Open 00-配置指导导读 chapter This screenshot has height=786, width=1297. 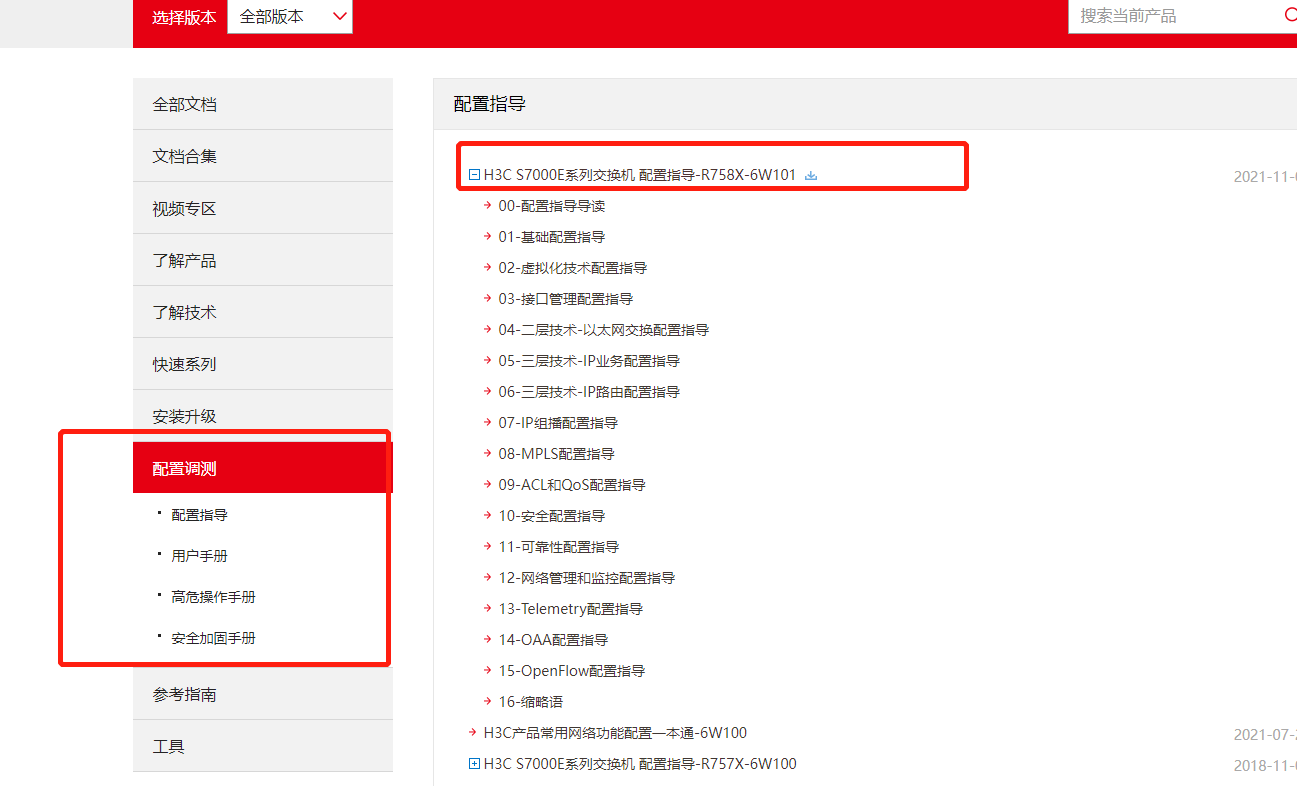552,206
